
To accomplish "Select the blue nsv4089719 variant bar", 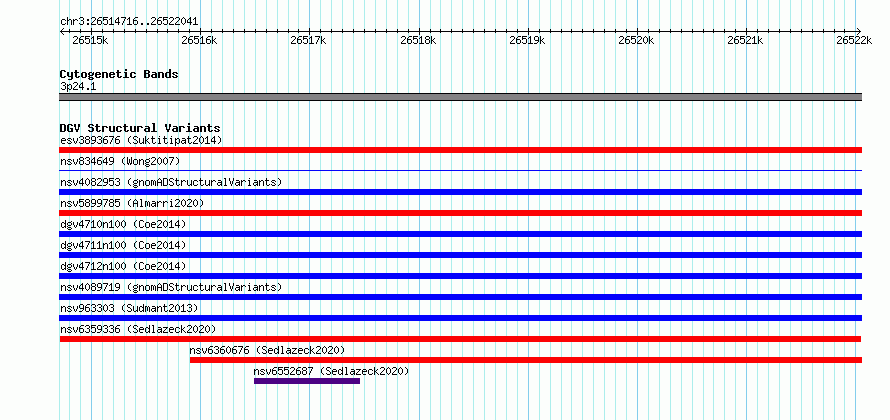I will pos(461,297).
